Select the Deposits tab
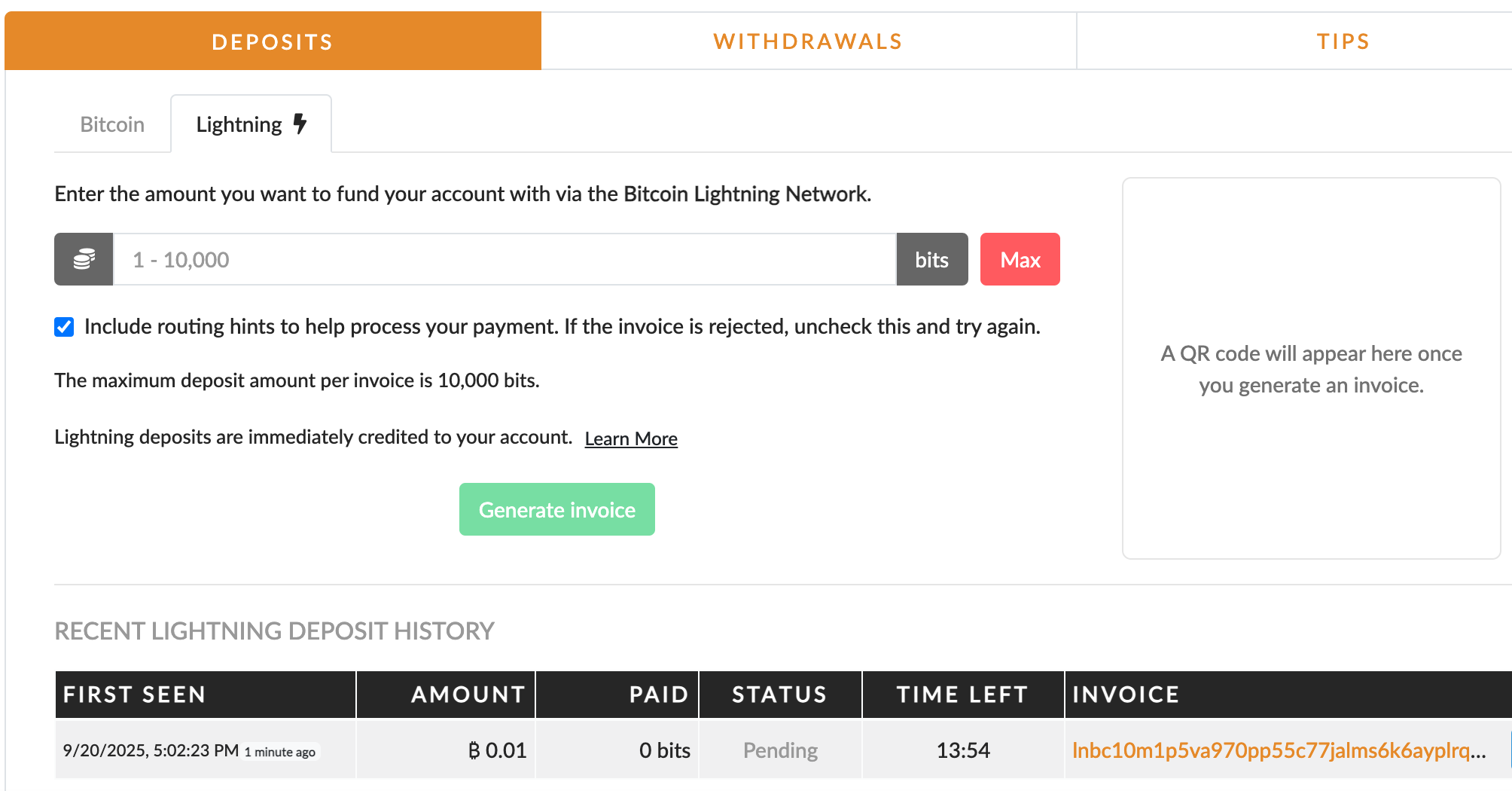Viewport: 1512px width, 791px height. click(x=273, y=41)
